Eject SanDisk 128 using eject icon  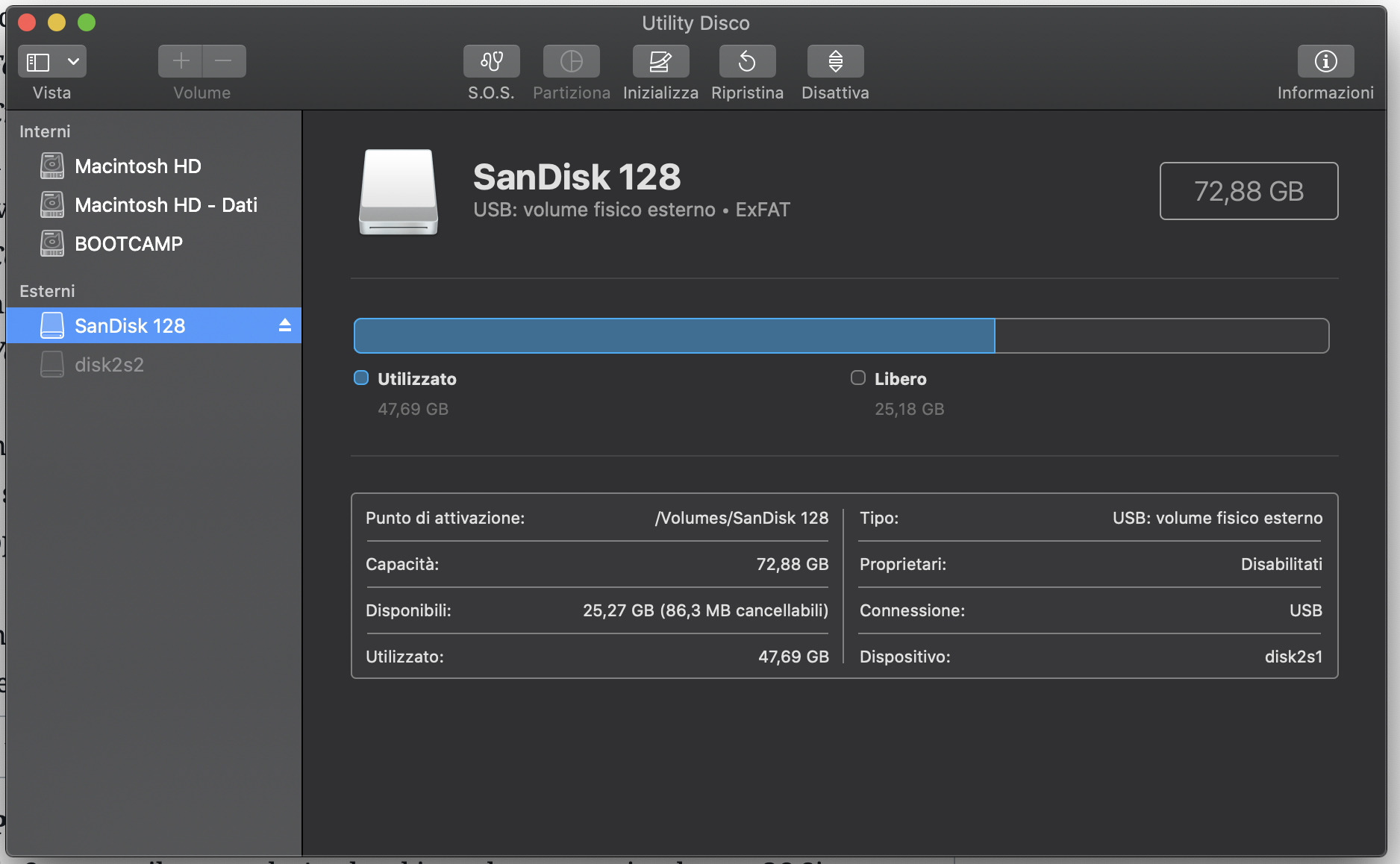284,325
